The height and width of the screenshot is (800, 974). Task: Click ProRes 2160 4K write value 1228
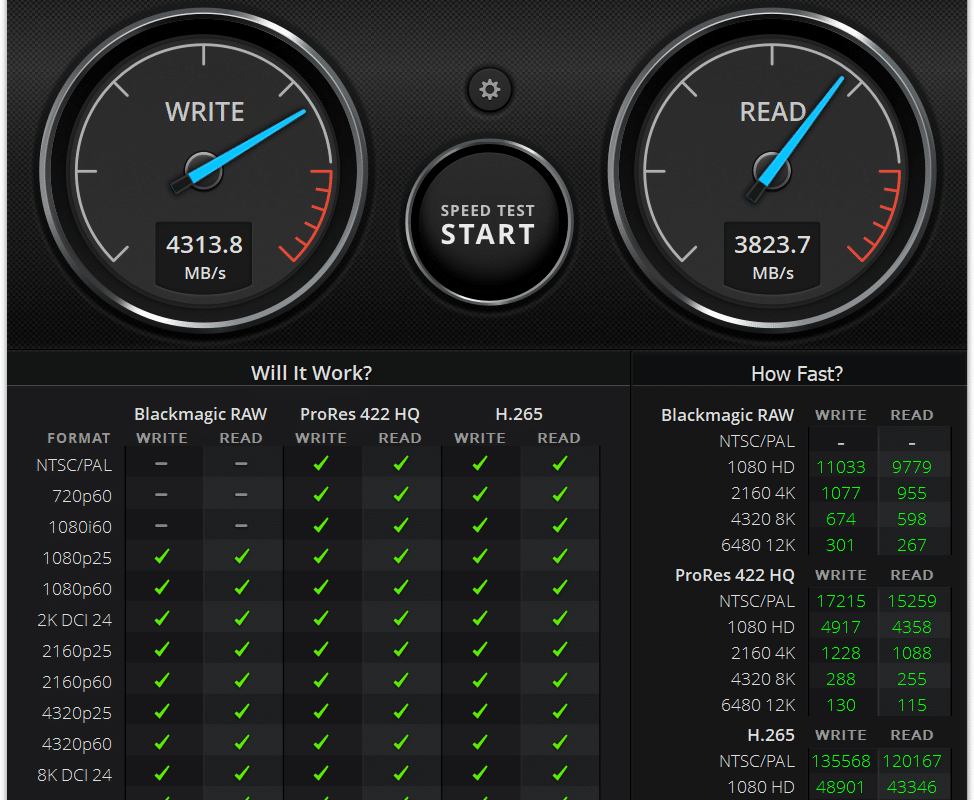(840, 653)
